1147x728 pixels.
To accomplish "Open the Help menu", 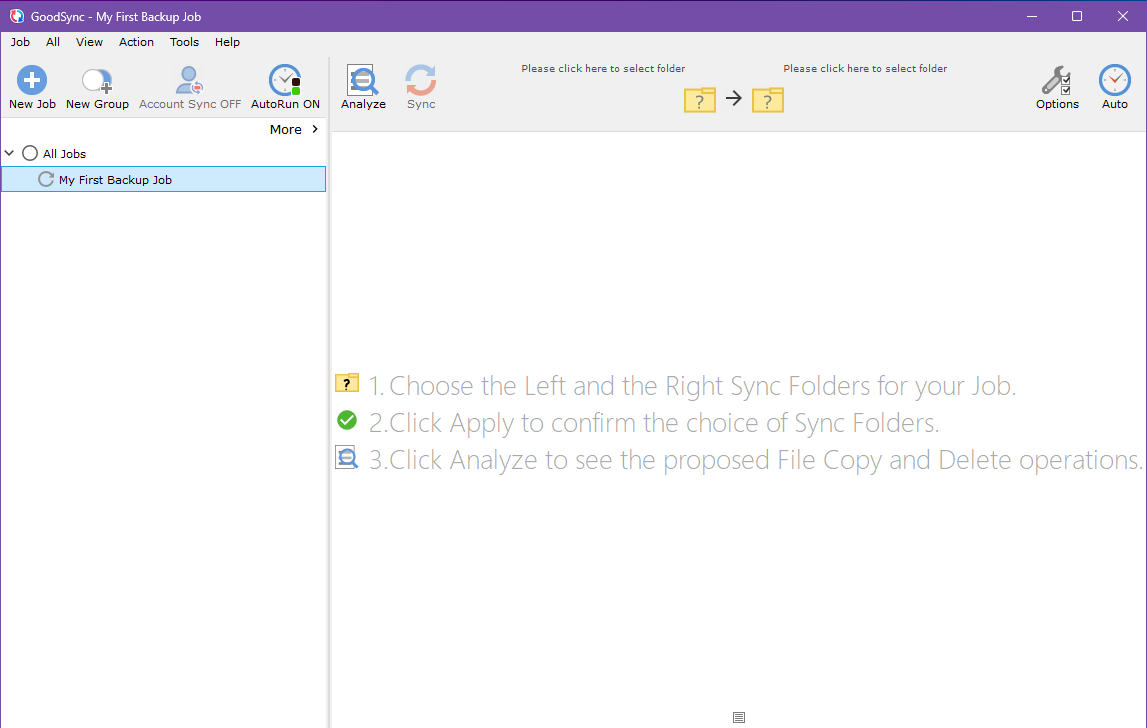I will pos(227,42).
